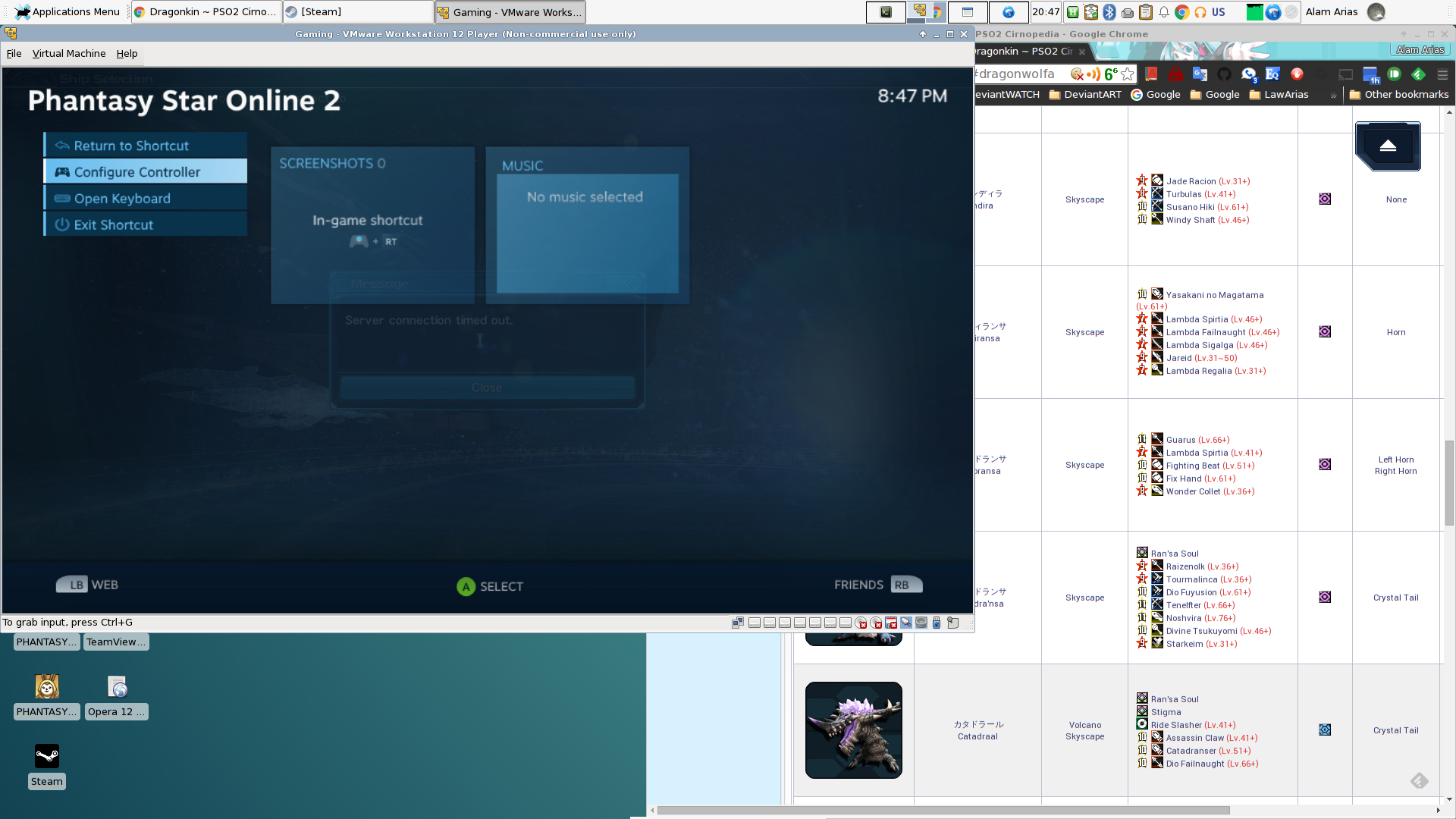The height and width of the screenshot is (819, 1456).
Task: Click the red book Chrome extension
Action: 1151,74
